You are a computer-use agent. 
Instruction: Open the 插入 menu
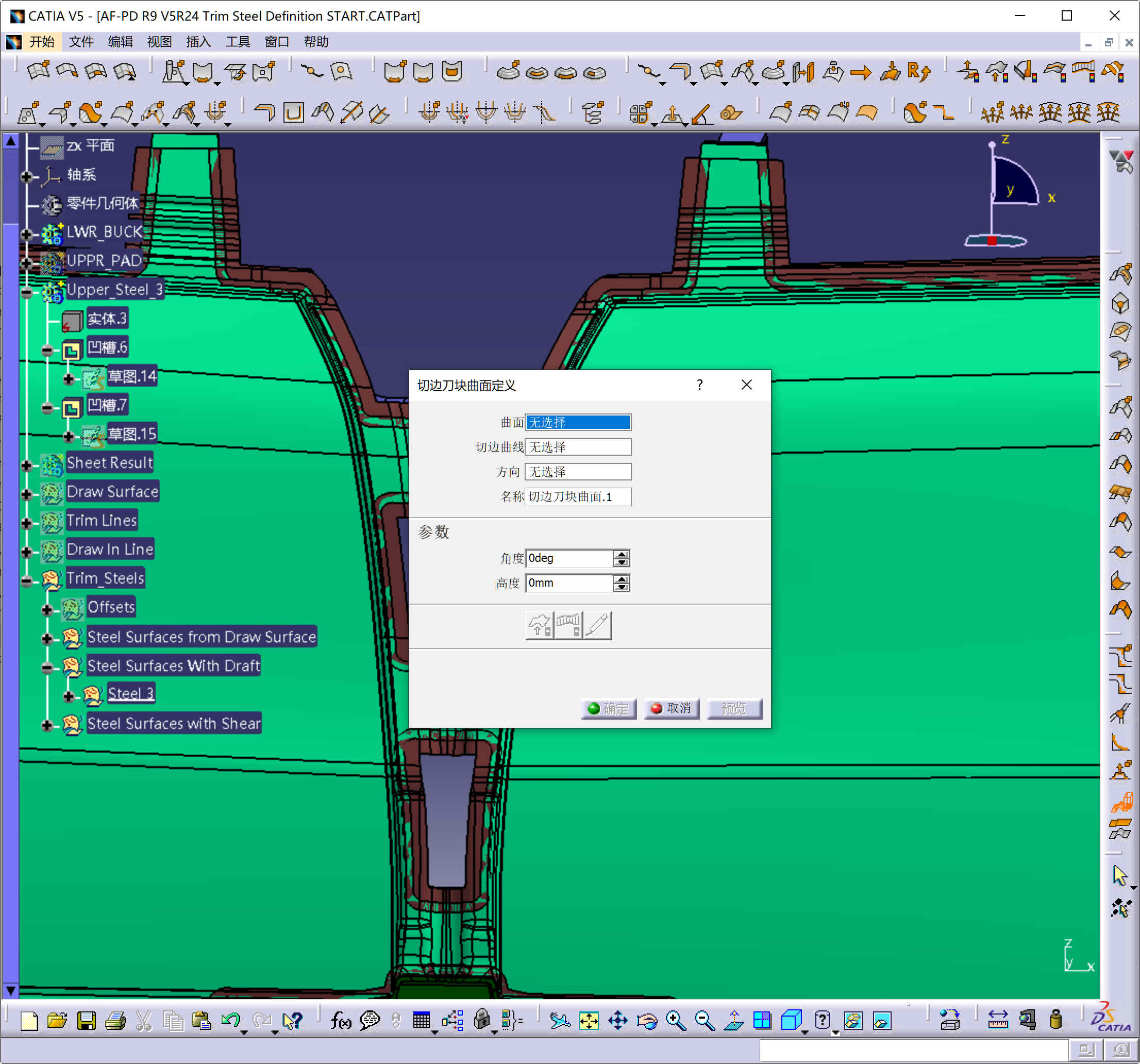(198, 42)
